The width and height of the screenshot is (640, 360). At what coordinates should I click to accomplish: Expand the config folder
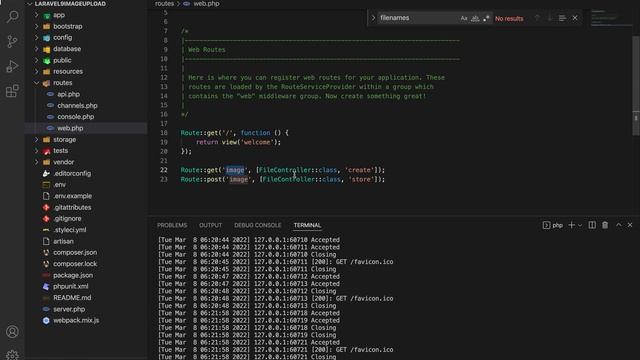click(x=36, y=38)
